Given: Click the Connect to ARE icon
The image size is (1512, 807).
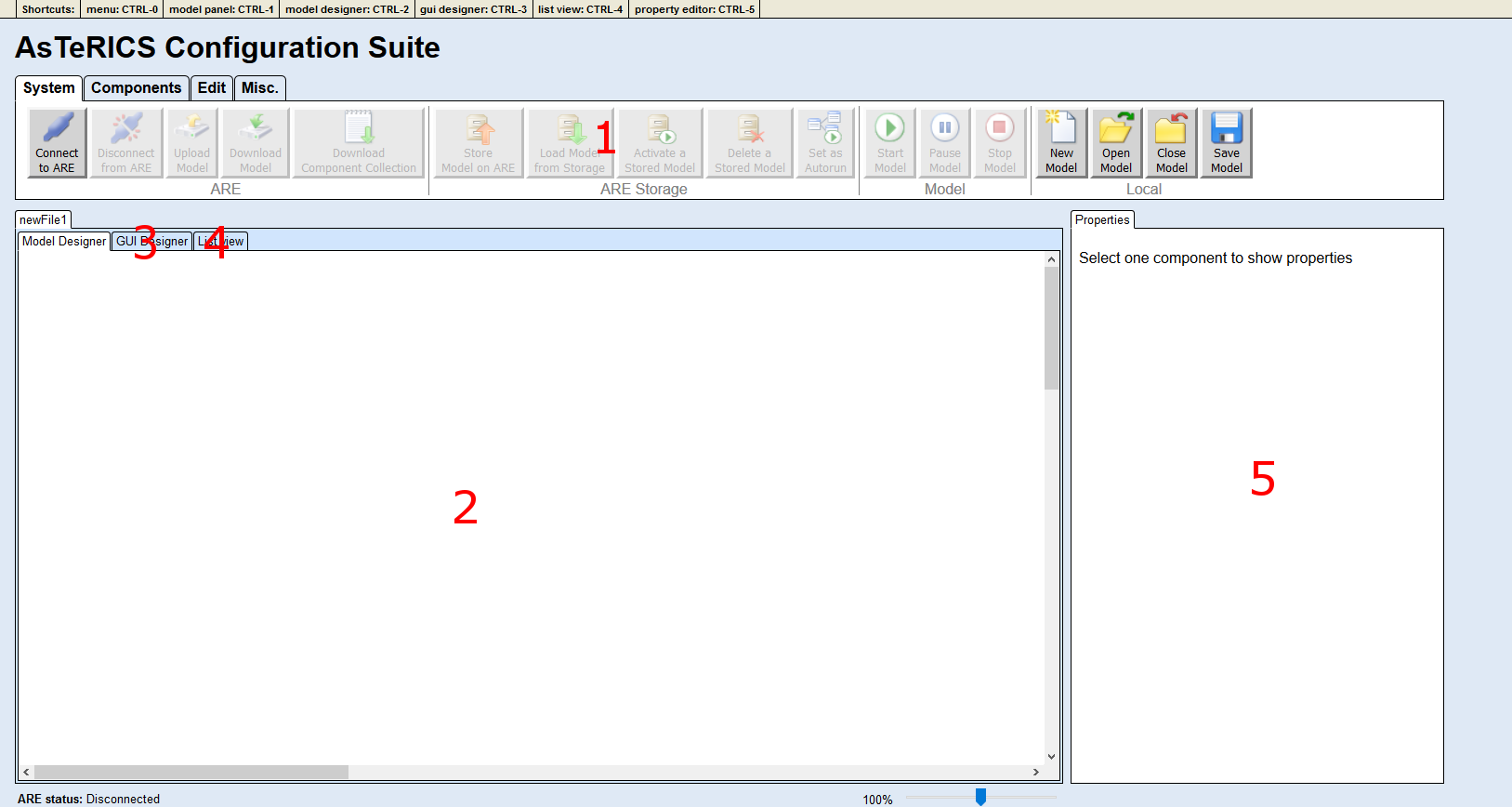Looking at the screenshot, I should coord(58,142).
